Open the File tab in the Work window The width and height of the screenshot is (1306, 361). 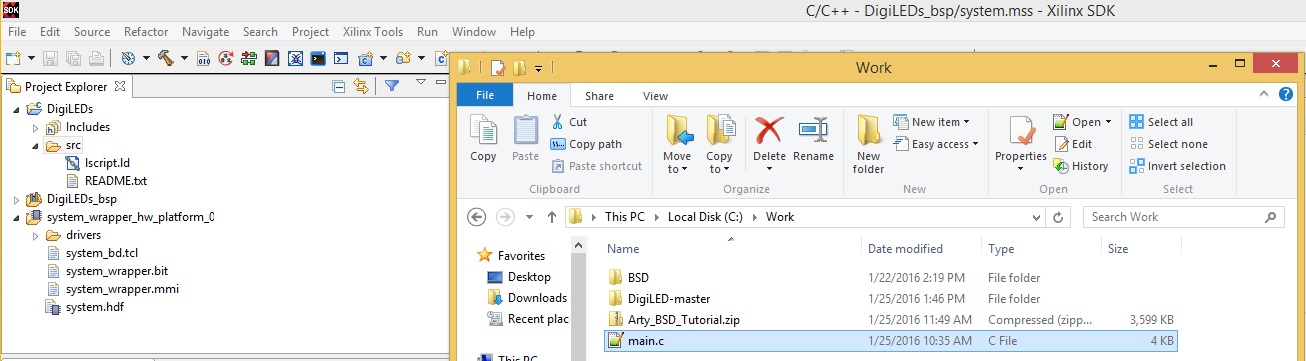(x=485, y=96)
